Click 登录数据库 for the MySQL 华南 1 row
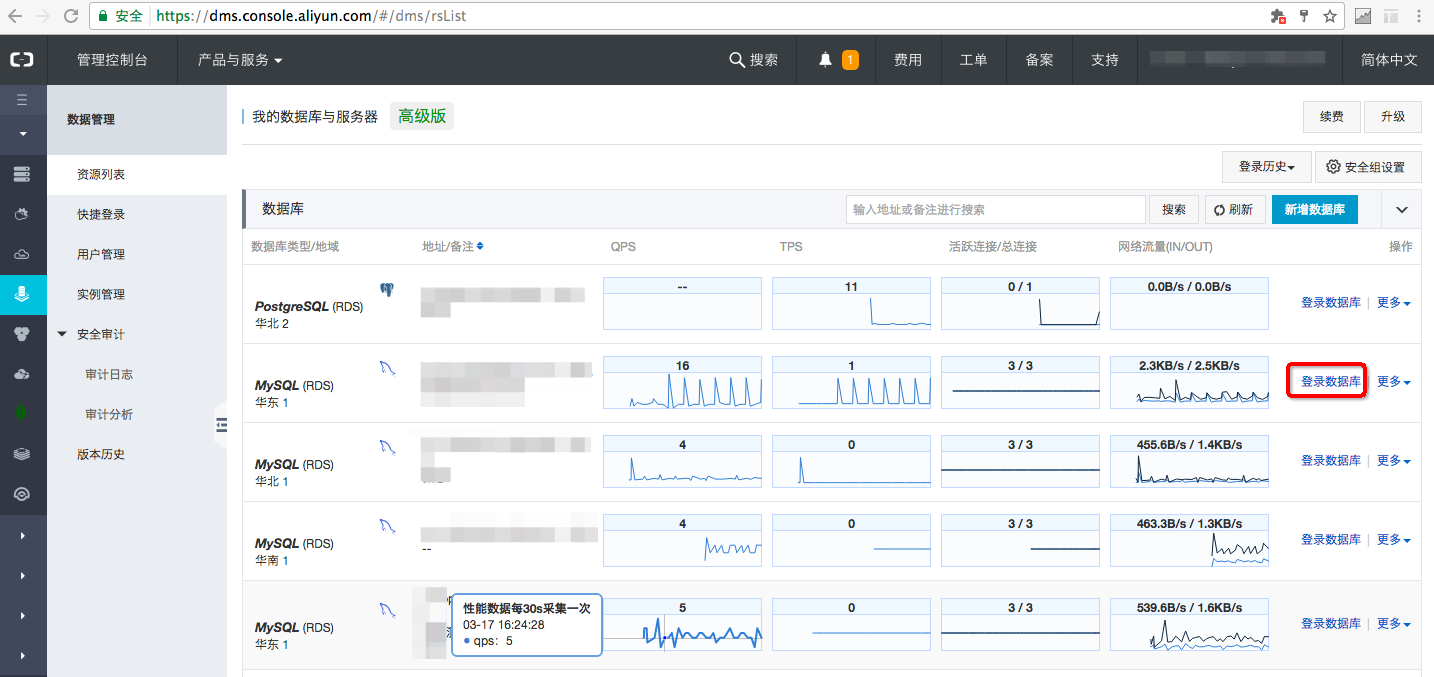Screen dimensions: 1434x677 click(1331, 540)
